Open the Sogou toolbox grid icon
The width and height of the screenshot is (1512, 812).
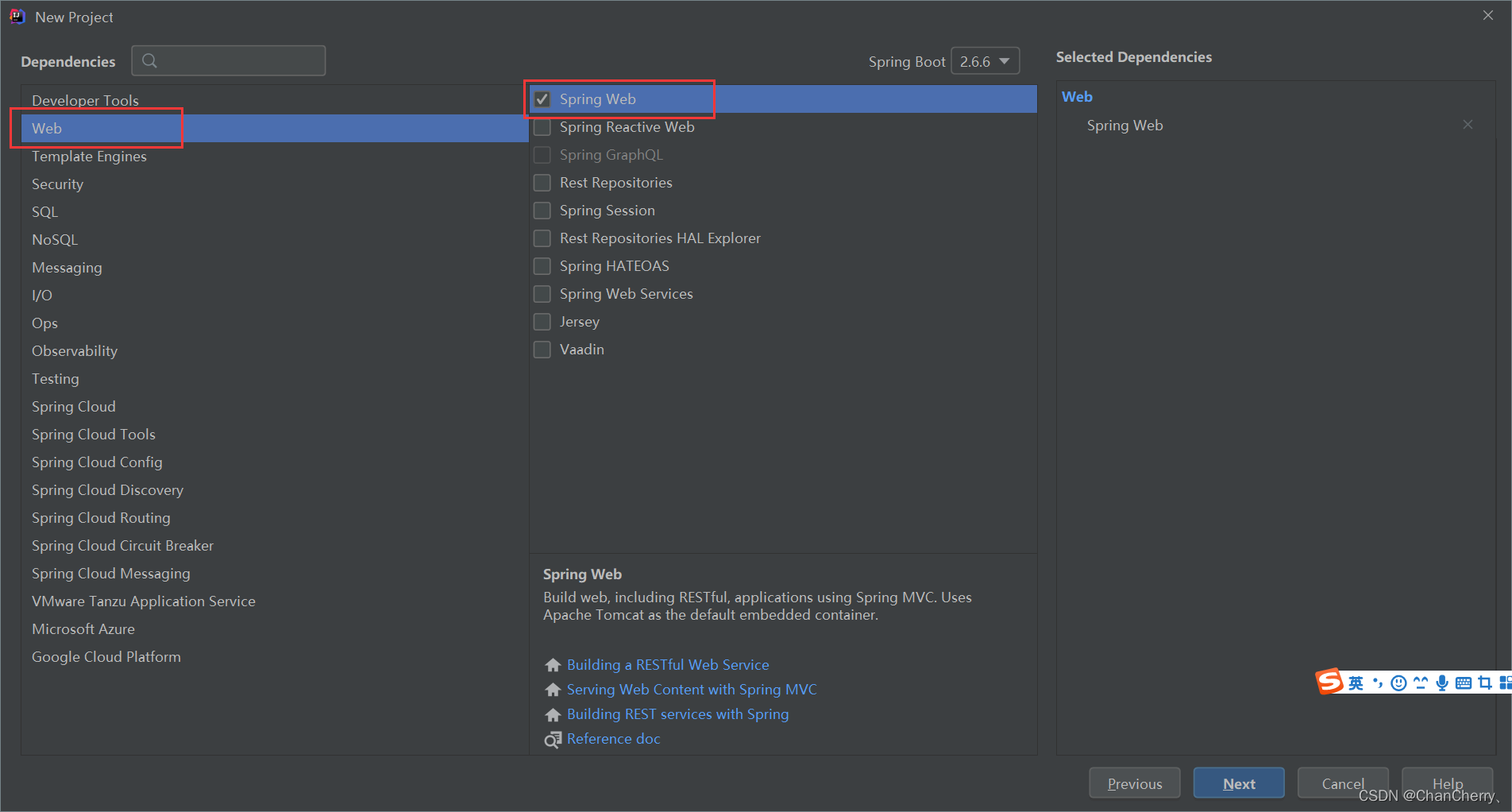1505,683
